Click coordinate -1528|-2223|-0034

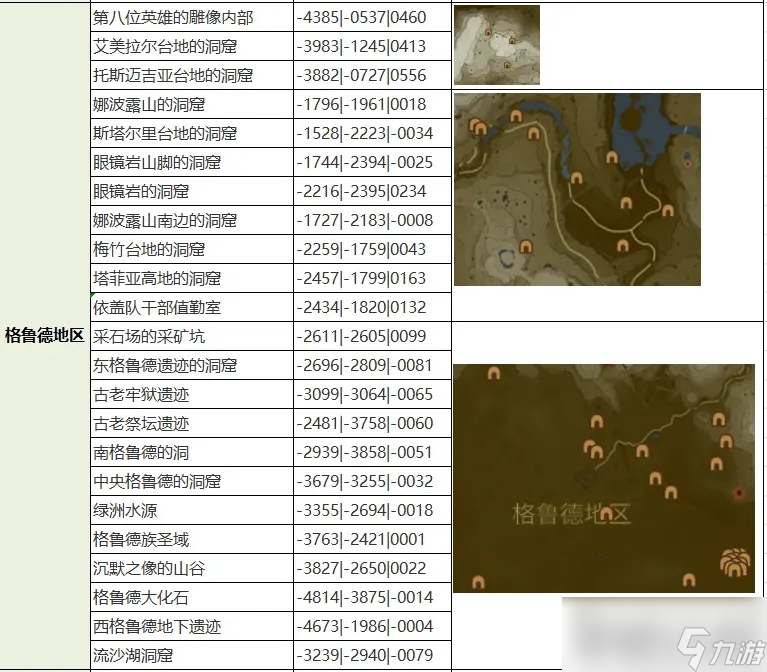[364, 134]
